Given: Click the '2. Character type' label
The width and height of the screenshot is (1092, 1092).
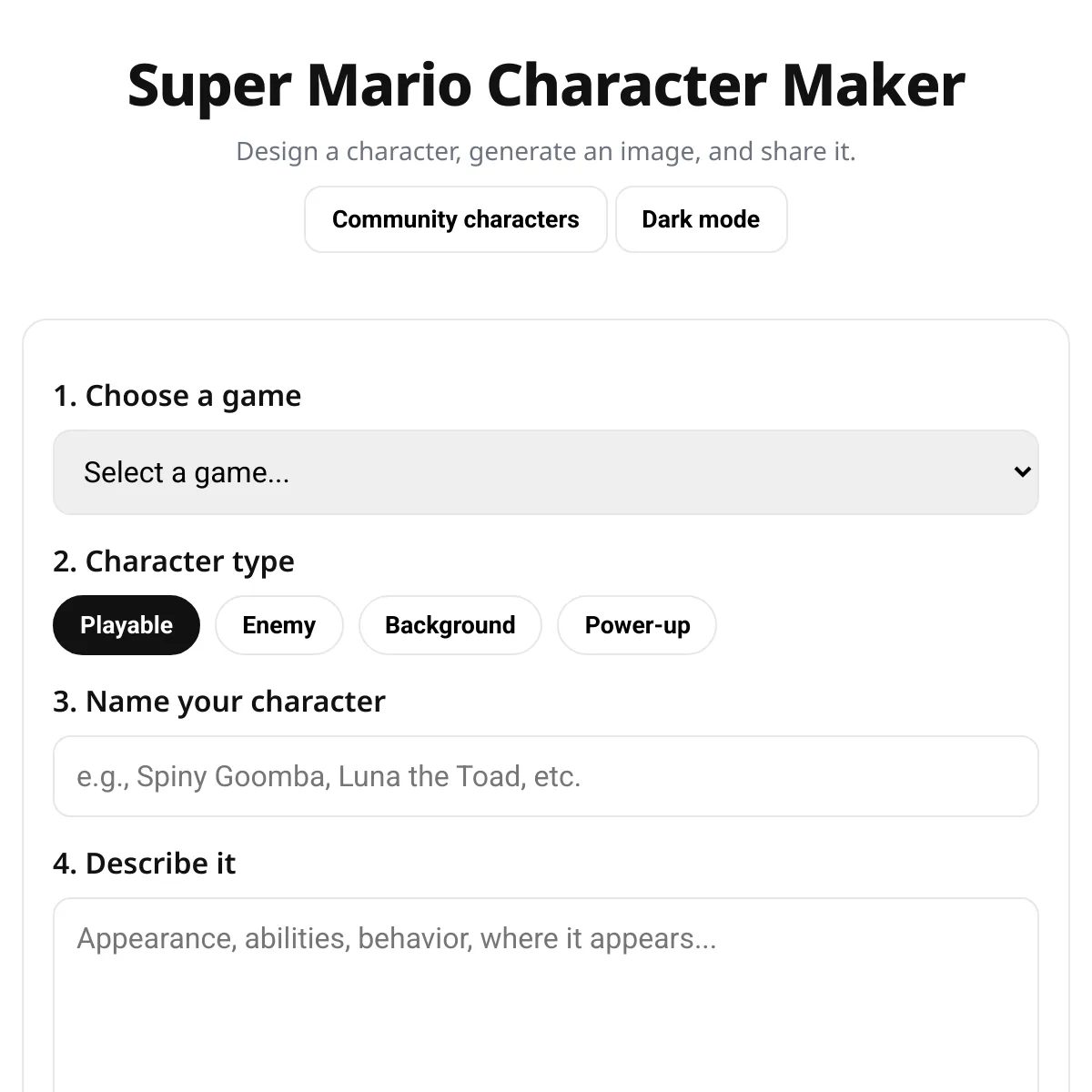Looking at the screenshot, I should tap(174, 561).
